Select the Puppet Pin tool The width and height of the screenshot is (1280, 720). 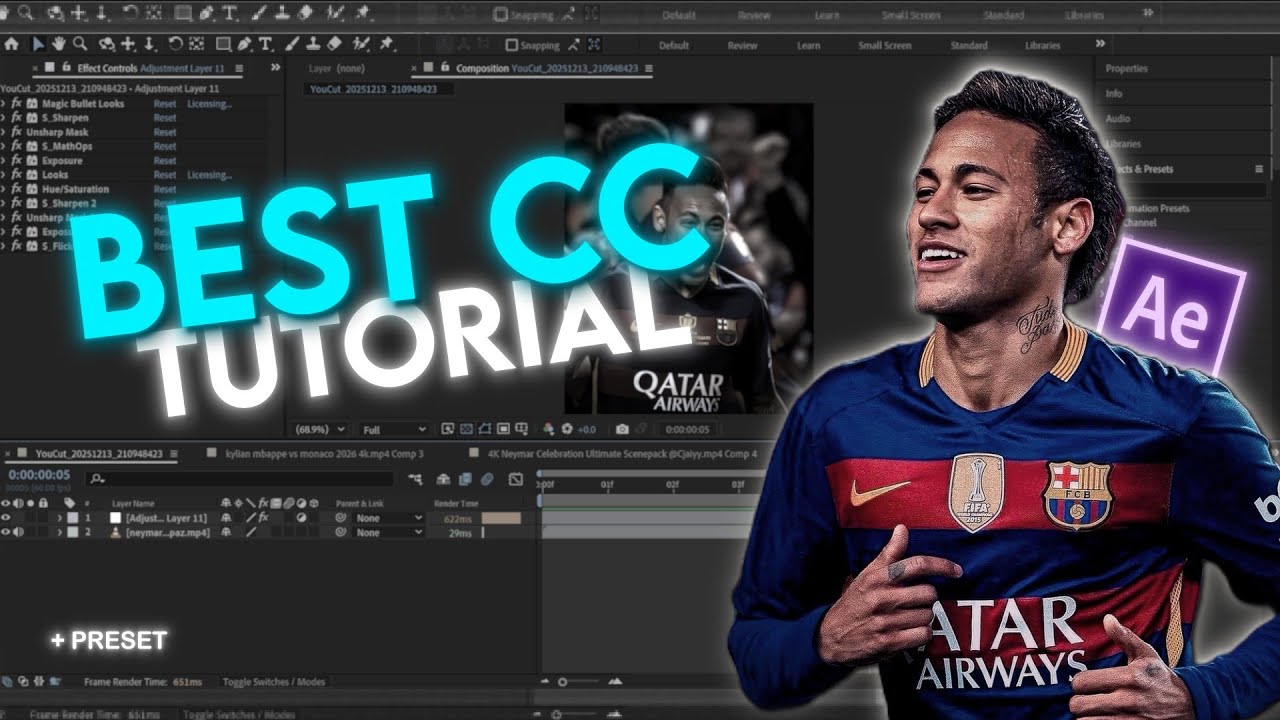[x=386, y=44]
